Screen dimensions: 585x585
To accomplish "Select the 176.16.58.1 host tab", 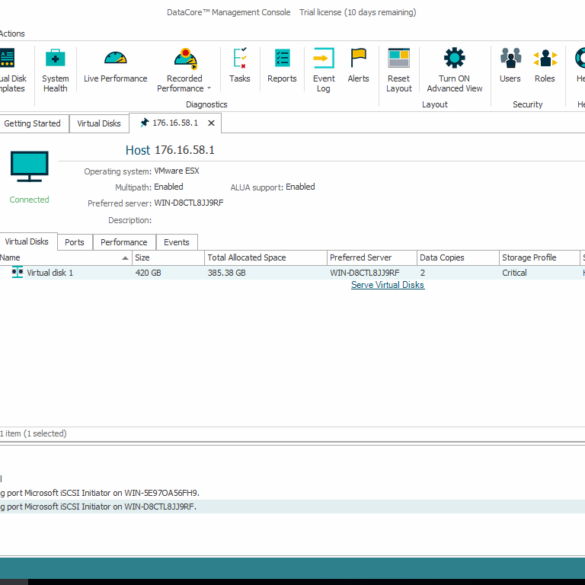I will (x=175, y=123).
